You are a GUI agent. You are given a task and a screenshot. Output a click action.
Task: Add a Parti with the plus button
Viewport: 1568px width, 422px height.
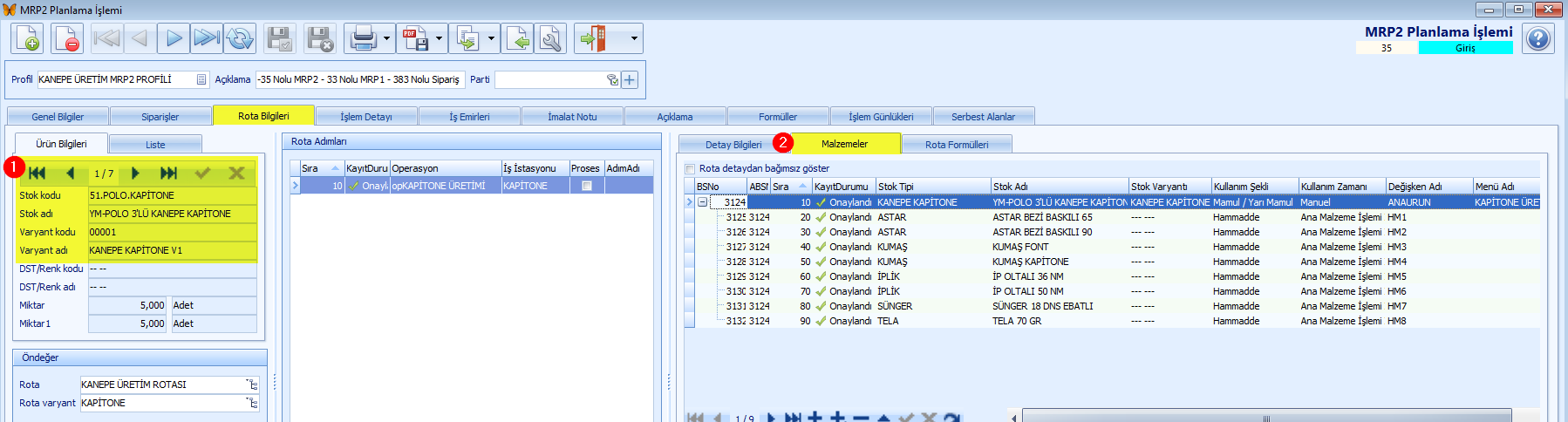(x=630, y=79)
